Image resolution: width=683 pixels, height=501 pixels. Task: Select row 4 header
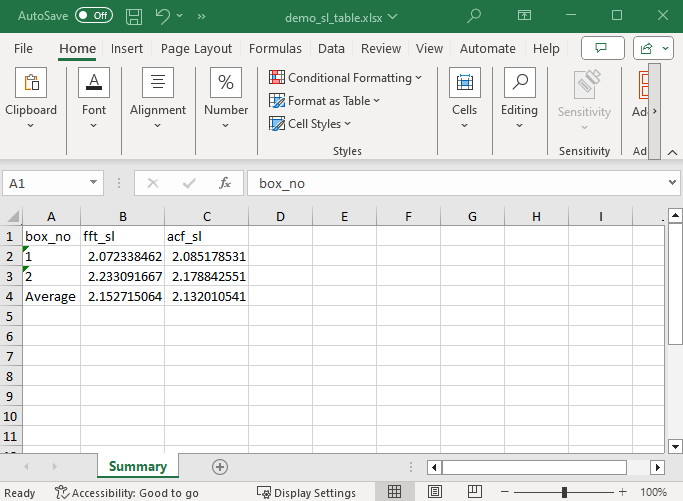click(10, 296)
